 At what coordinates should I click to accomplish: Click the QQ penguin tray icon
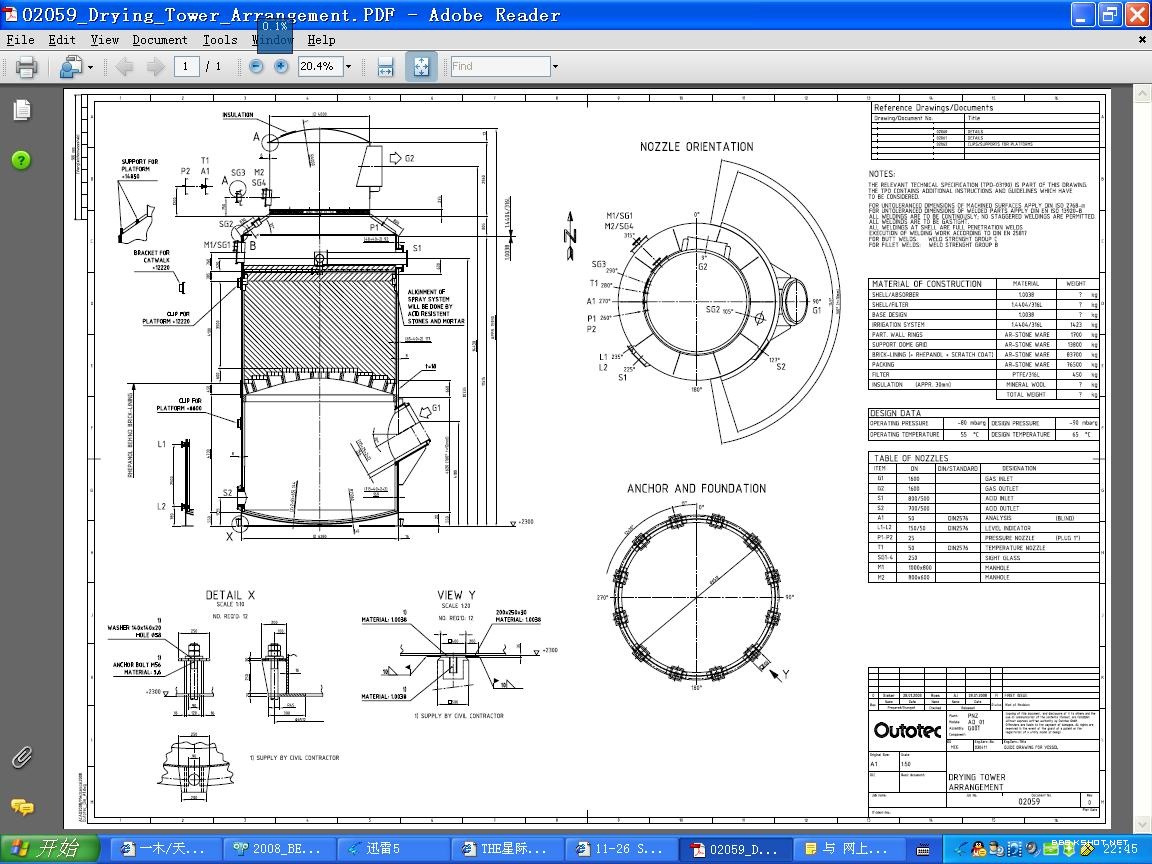978,850
